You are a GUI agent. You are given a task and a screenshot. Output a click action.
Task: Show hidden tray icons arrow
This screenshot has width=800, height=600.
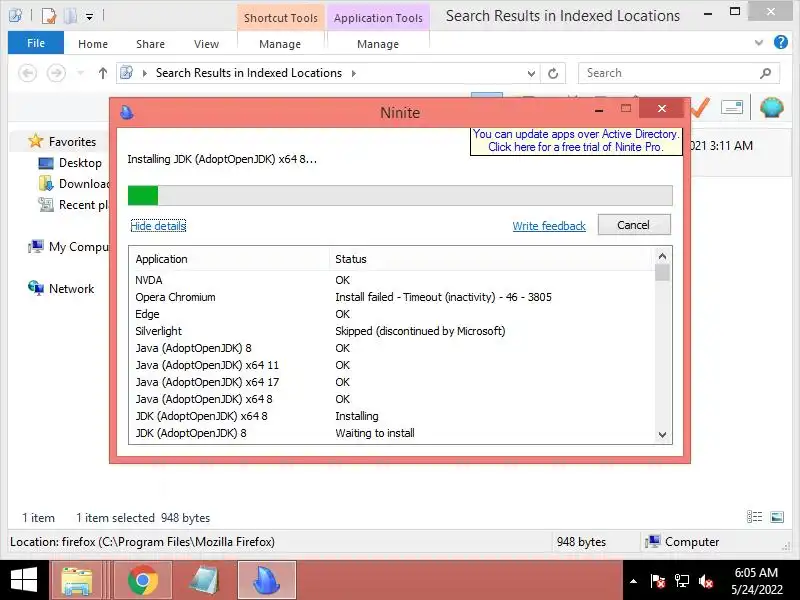click(633, 581)
